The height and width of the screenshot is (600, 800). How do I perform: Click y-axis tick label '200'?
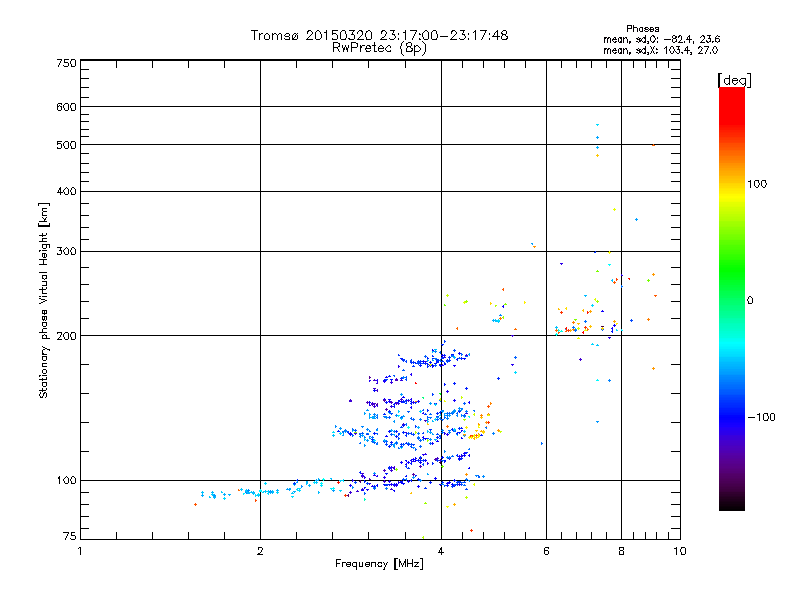pos(66,336)
